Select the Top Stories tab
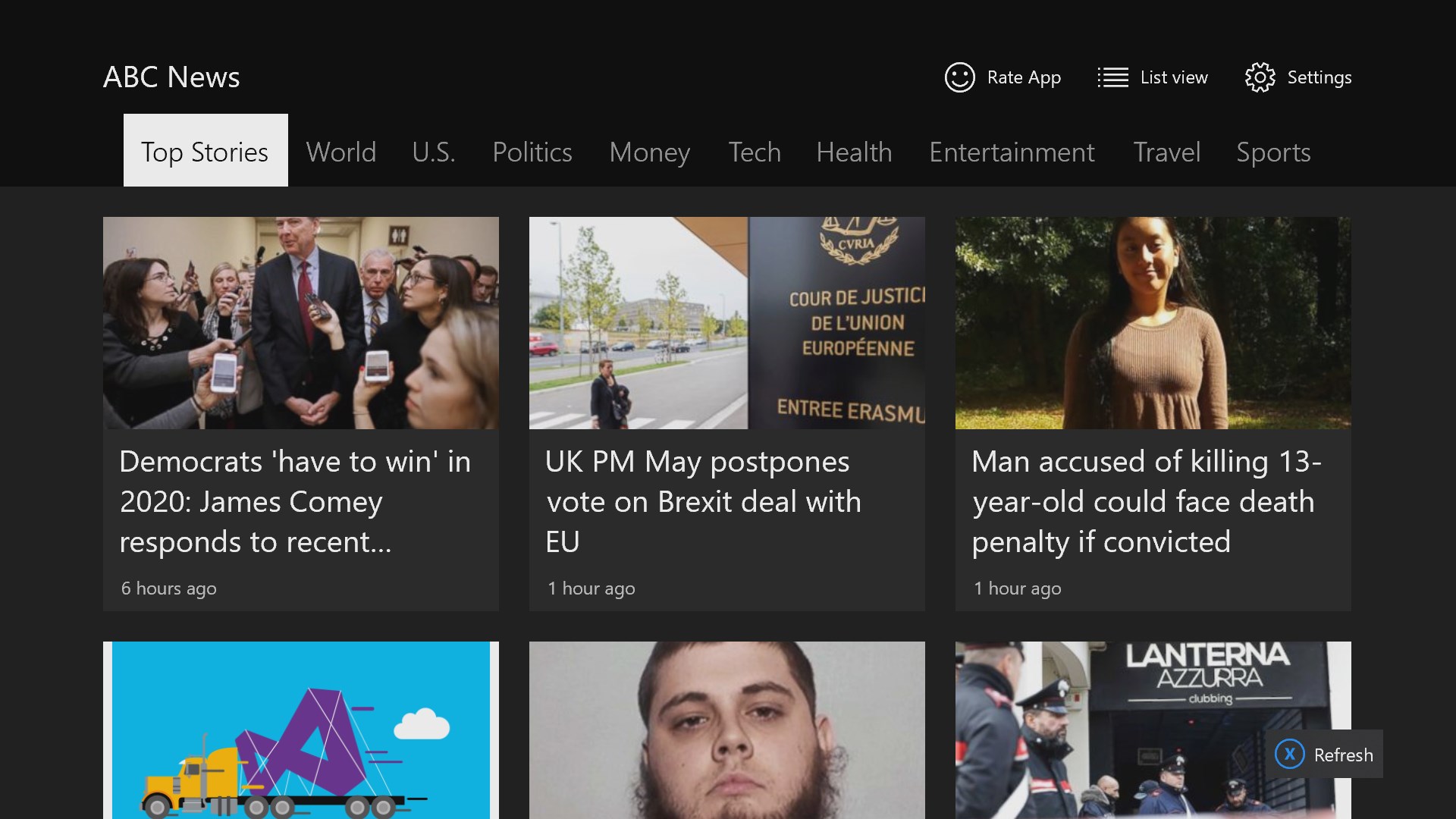The height and width of the screenshot is (819, 1456). [x=206, y=152]
